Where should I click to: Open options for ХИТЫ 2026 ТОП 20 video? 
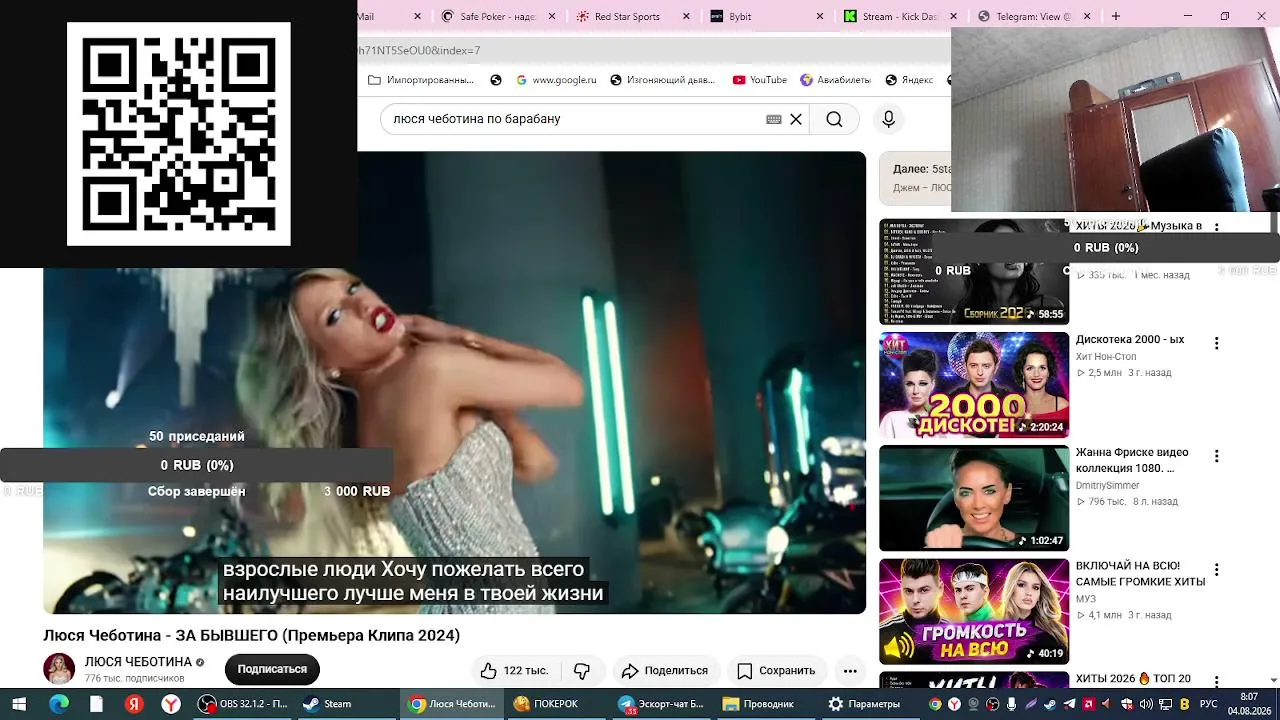click(1217, 682)
